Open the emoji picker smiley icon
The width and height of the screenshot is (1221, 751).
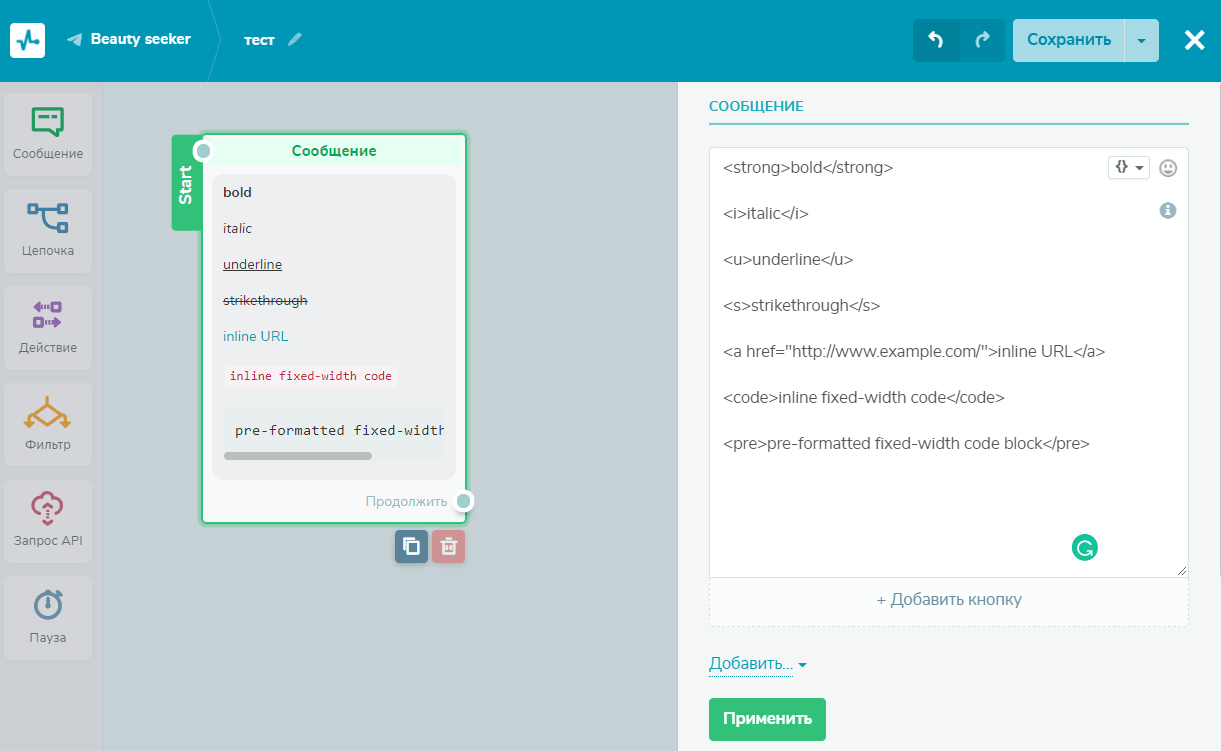click(1168, 168)
